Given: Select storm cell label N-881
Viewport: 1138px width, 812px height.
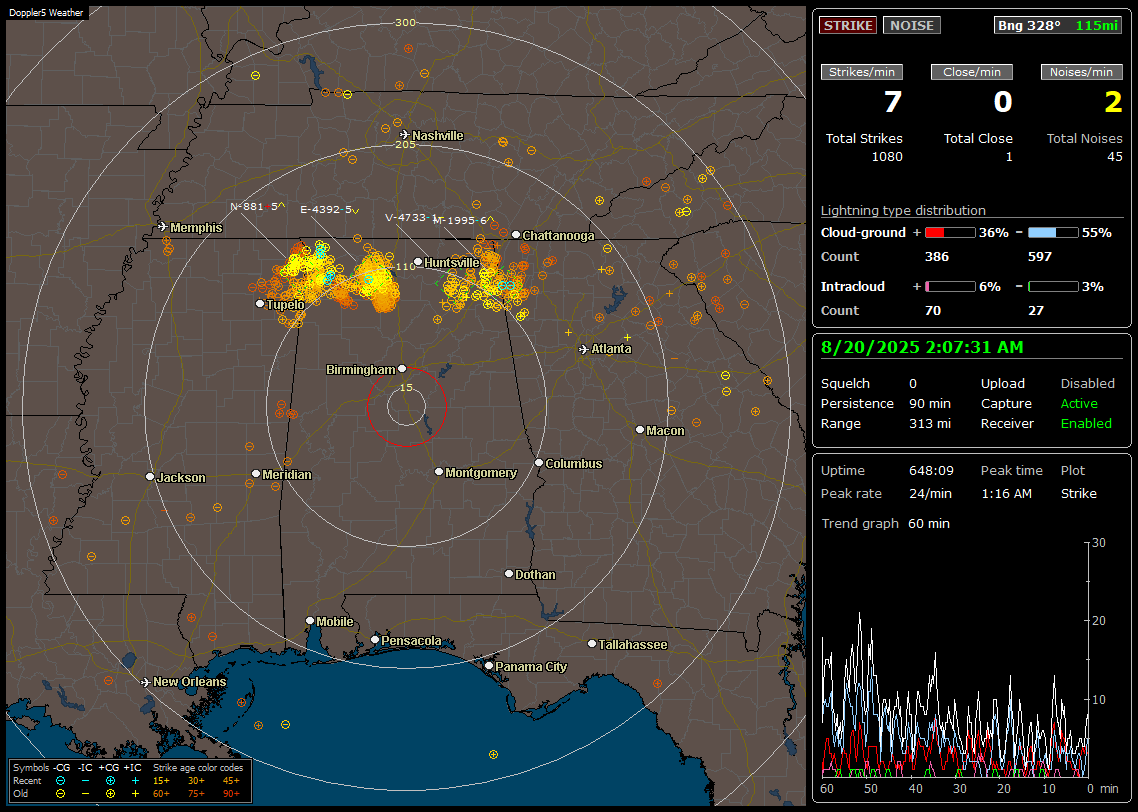Looking at the screenshot, I should (258, 207).
